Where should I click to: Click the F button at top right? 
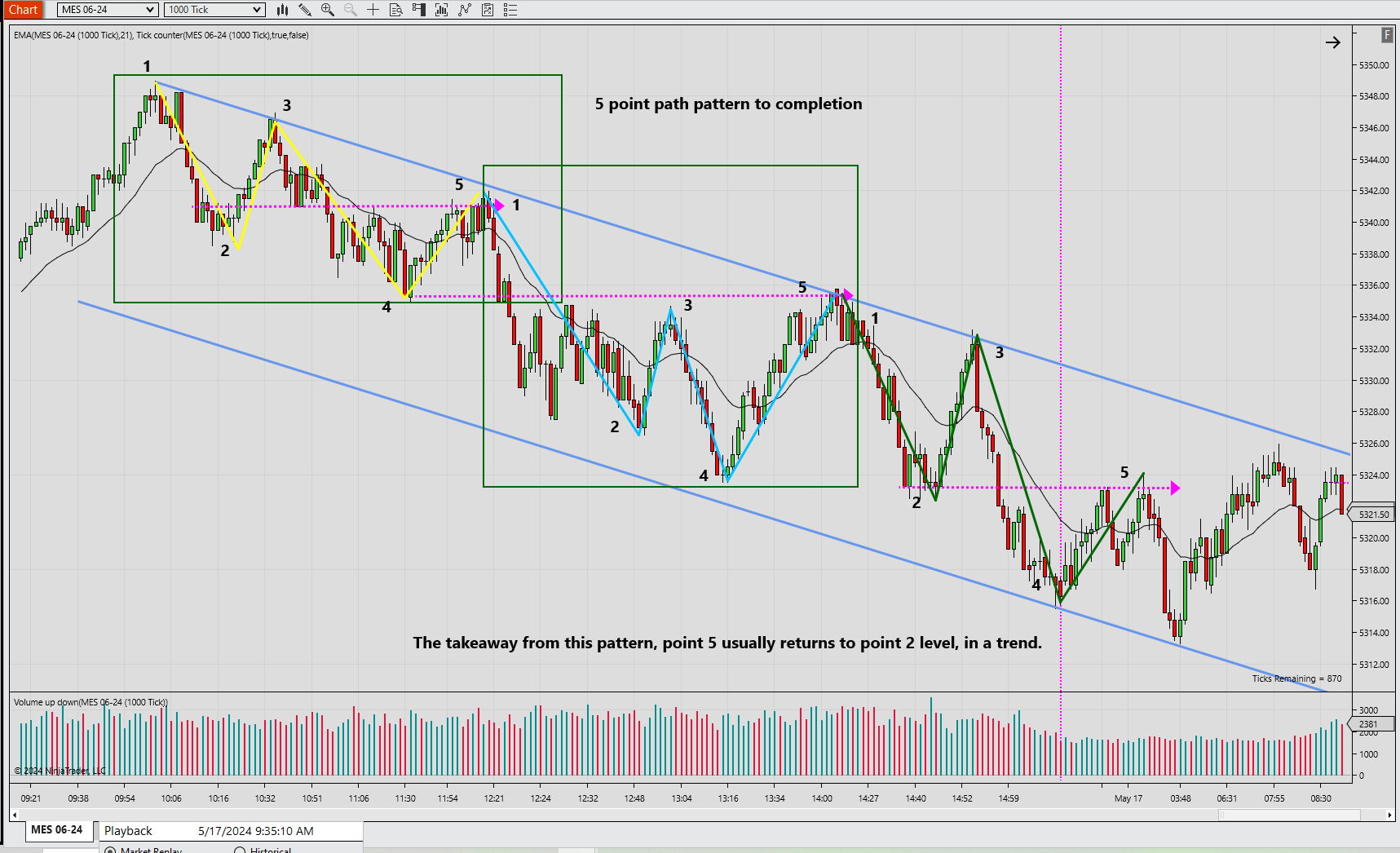pos(1386,35)
